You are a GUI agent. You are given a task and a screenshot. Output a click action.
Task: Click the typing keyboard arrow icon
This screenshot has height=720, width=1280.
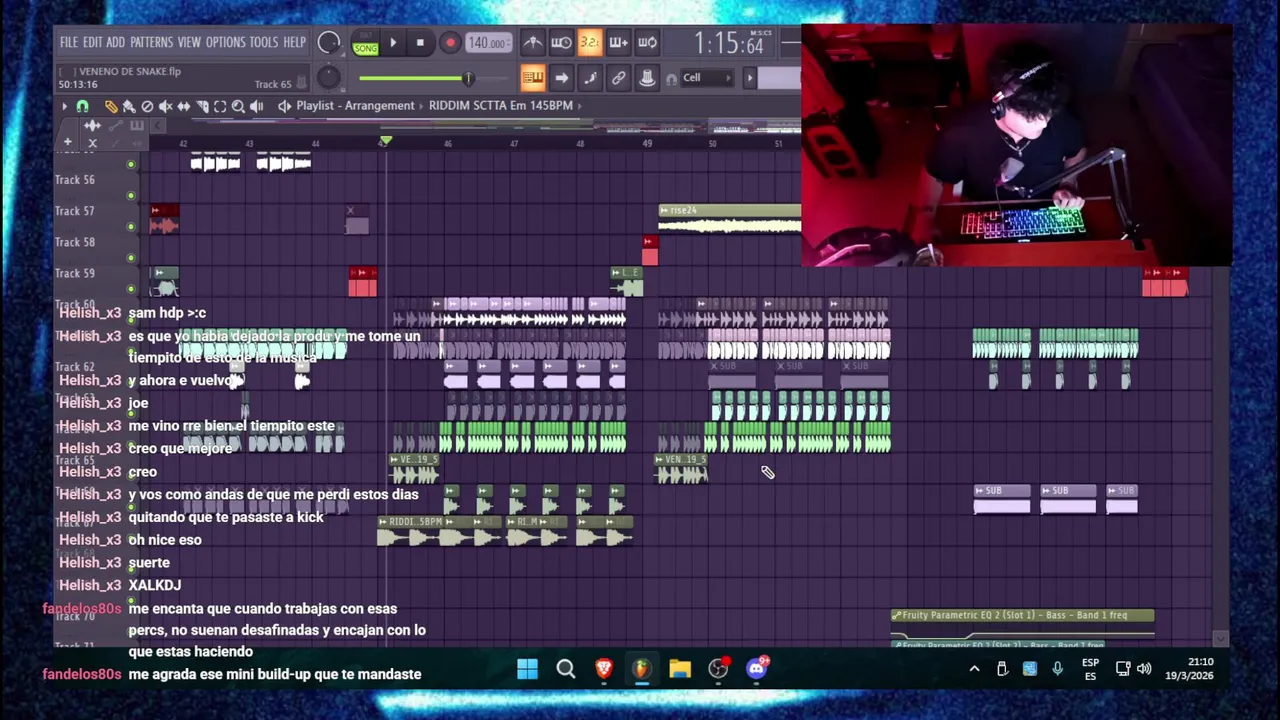[561, 78]
